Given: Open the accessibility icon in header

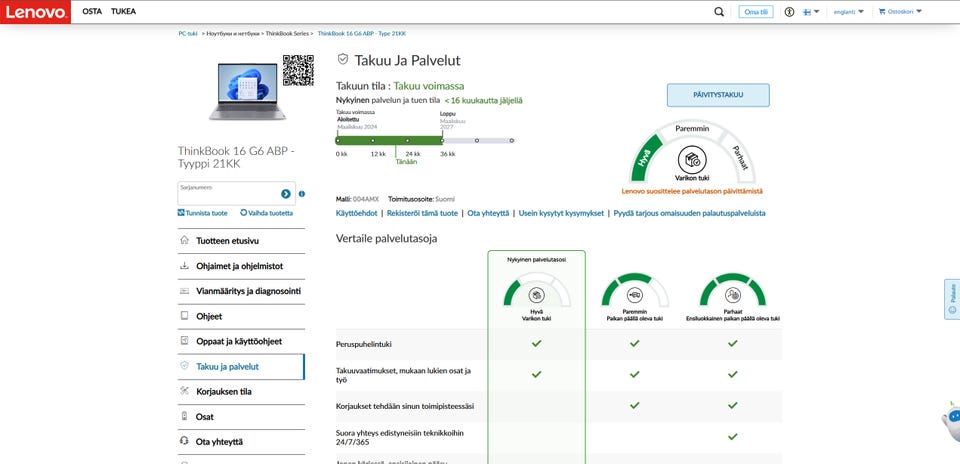Looking at the screenshot, I should (789, 12).
